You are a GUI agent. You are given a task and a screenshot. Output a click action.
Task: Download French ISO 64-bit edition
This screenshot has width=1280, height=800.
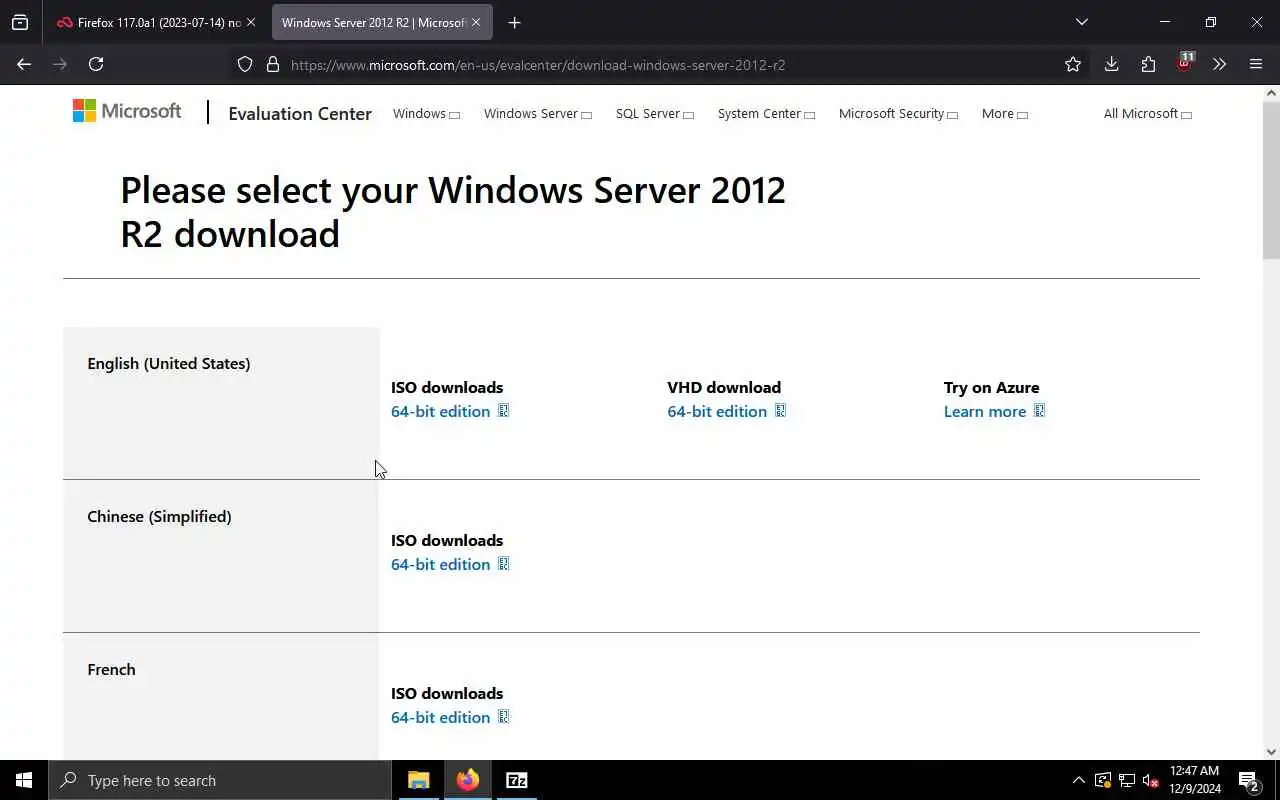coord(450,717)
